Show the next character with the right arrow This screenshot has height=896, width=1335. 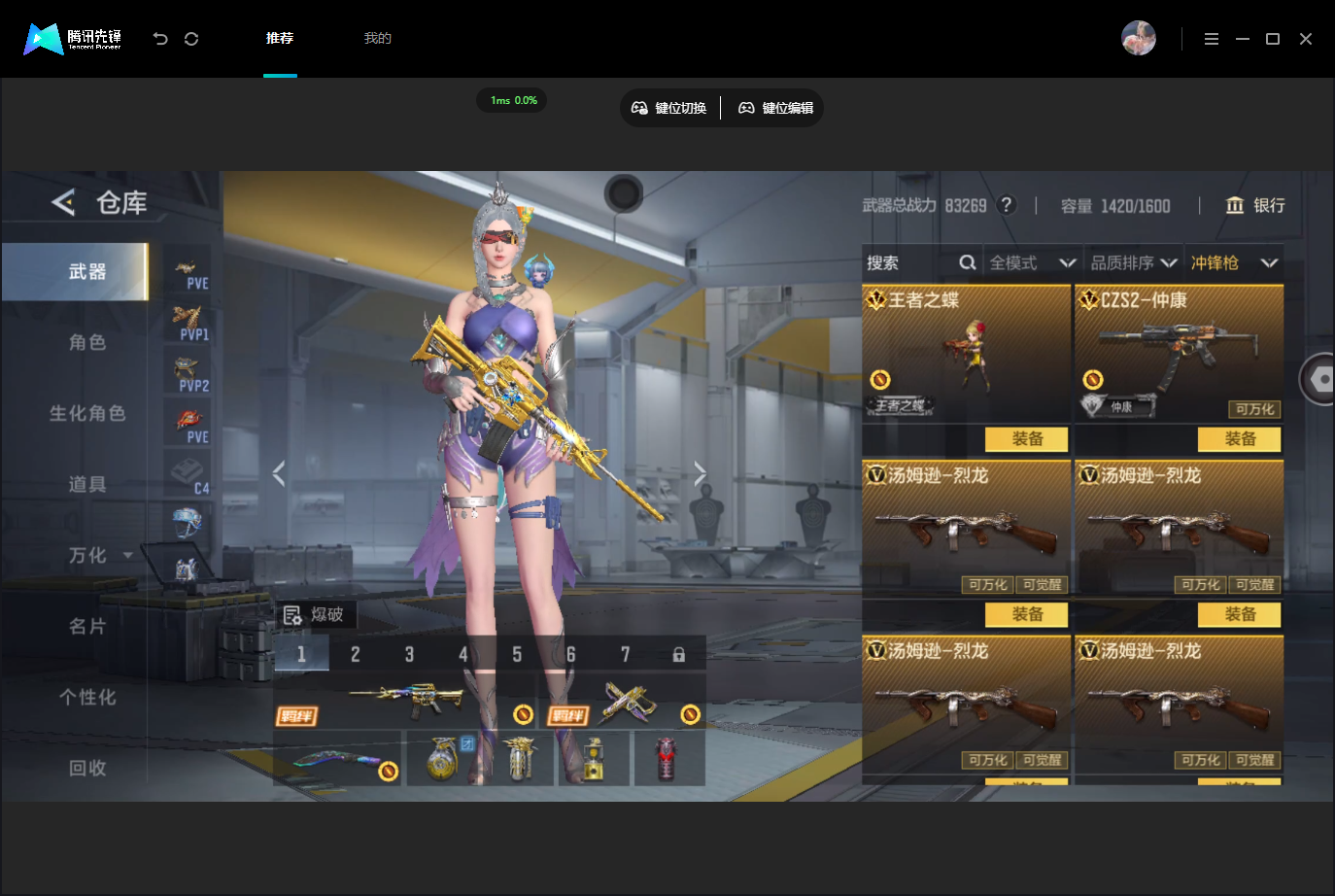(700, 473)
